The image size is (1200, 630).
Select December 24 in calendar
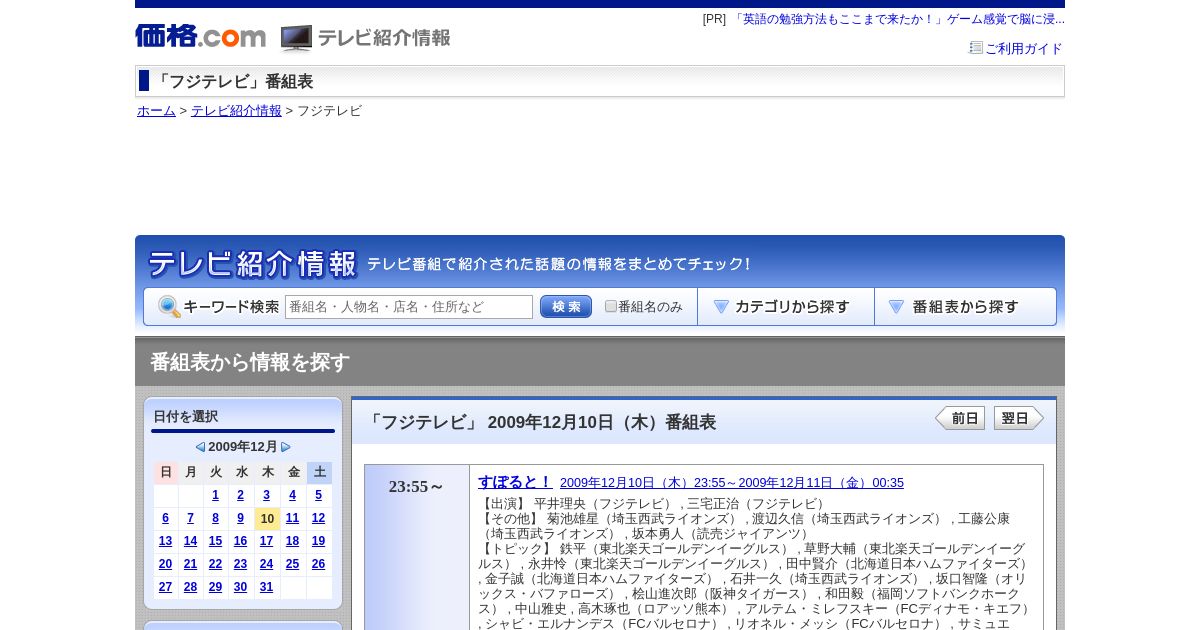tap(266, 564)
